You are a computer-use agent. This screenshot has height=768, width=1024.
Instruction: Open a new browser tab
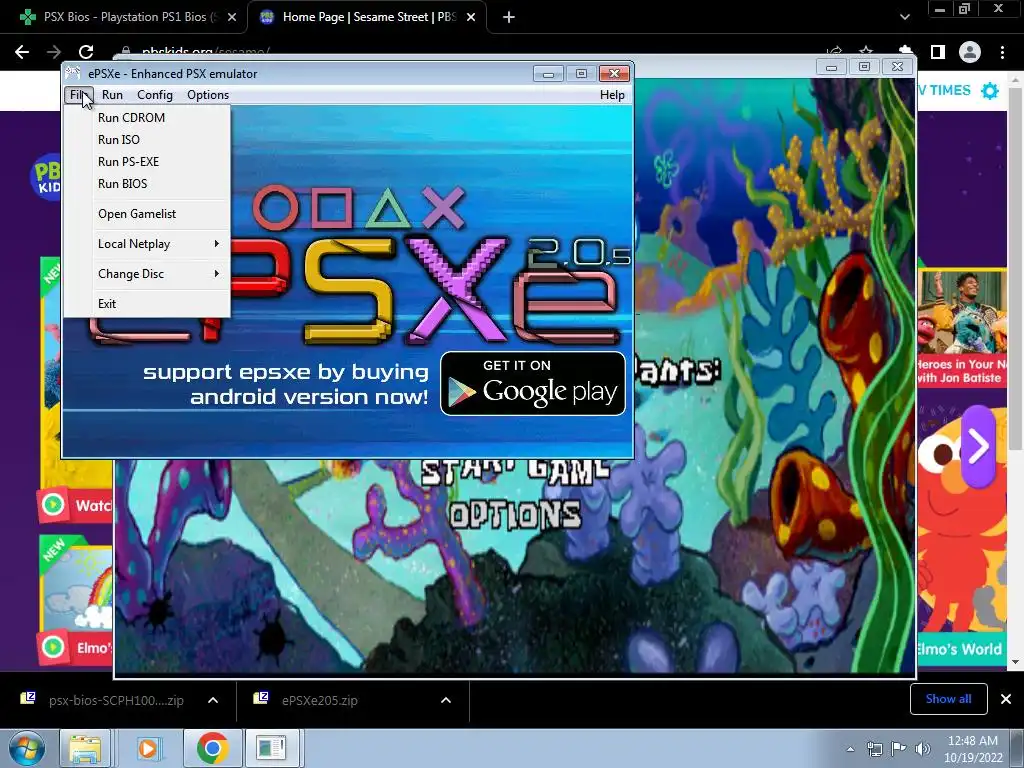point(509,17)
